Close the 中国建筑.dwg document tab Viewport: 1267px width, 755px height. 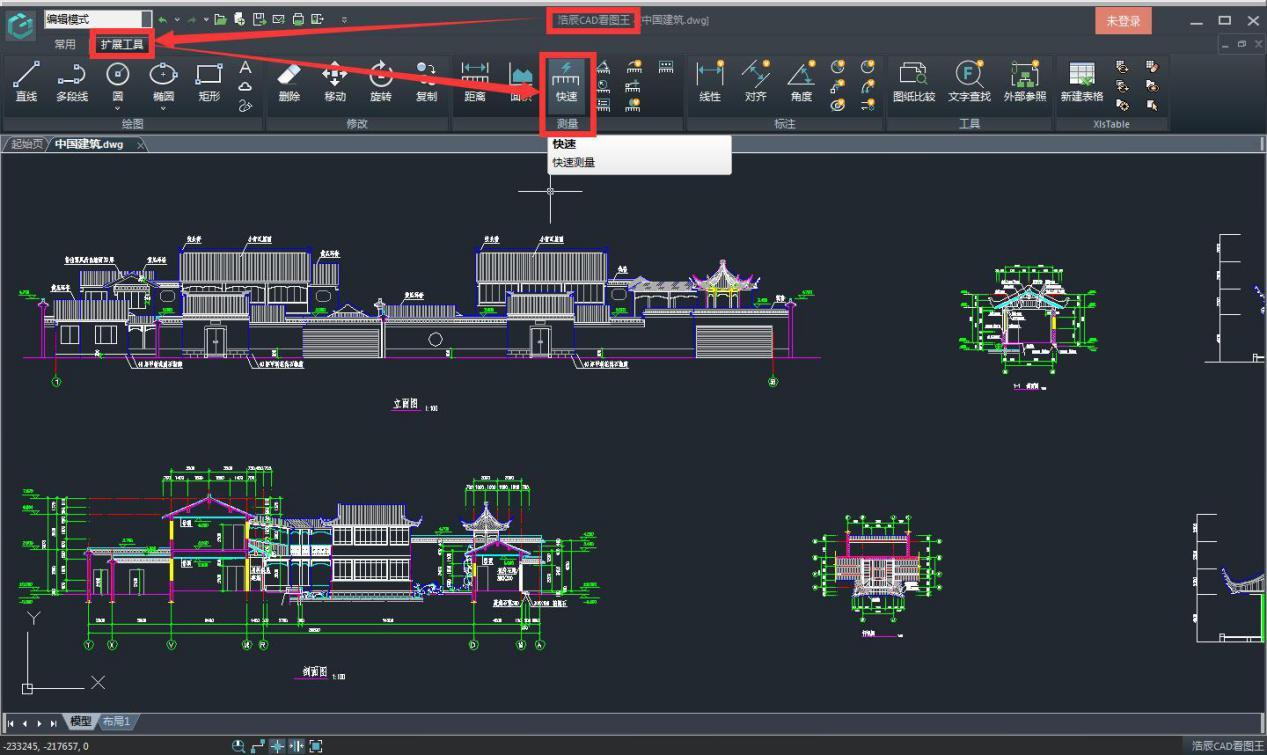tap(140, 145)
